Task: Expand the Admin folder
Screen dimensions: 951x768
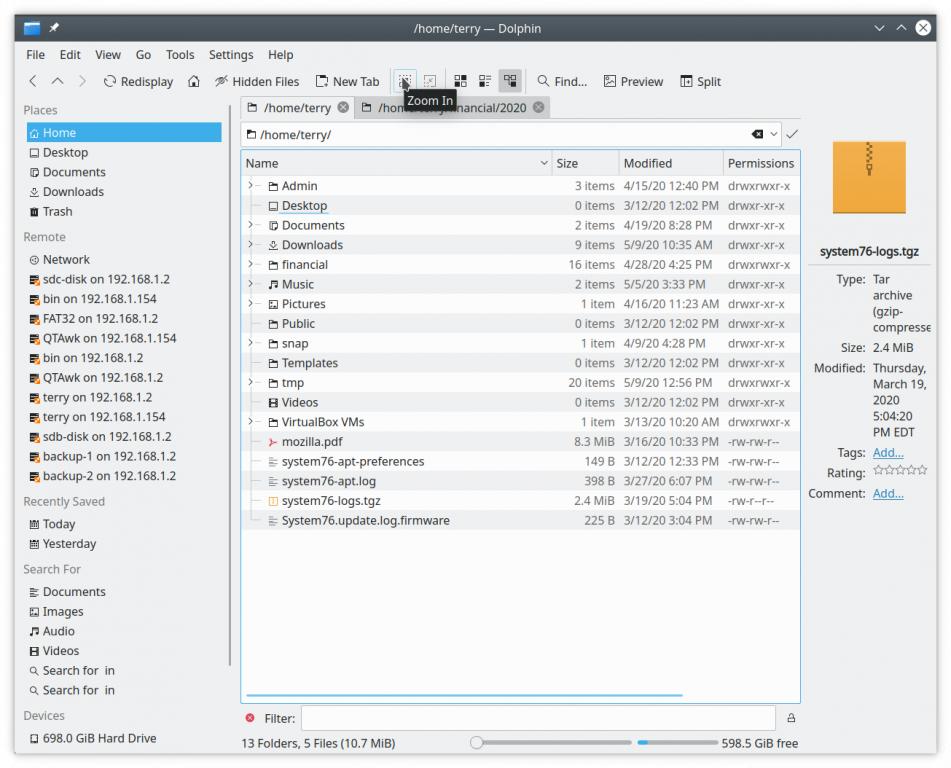Action: (250, 186)
